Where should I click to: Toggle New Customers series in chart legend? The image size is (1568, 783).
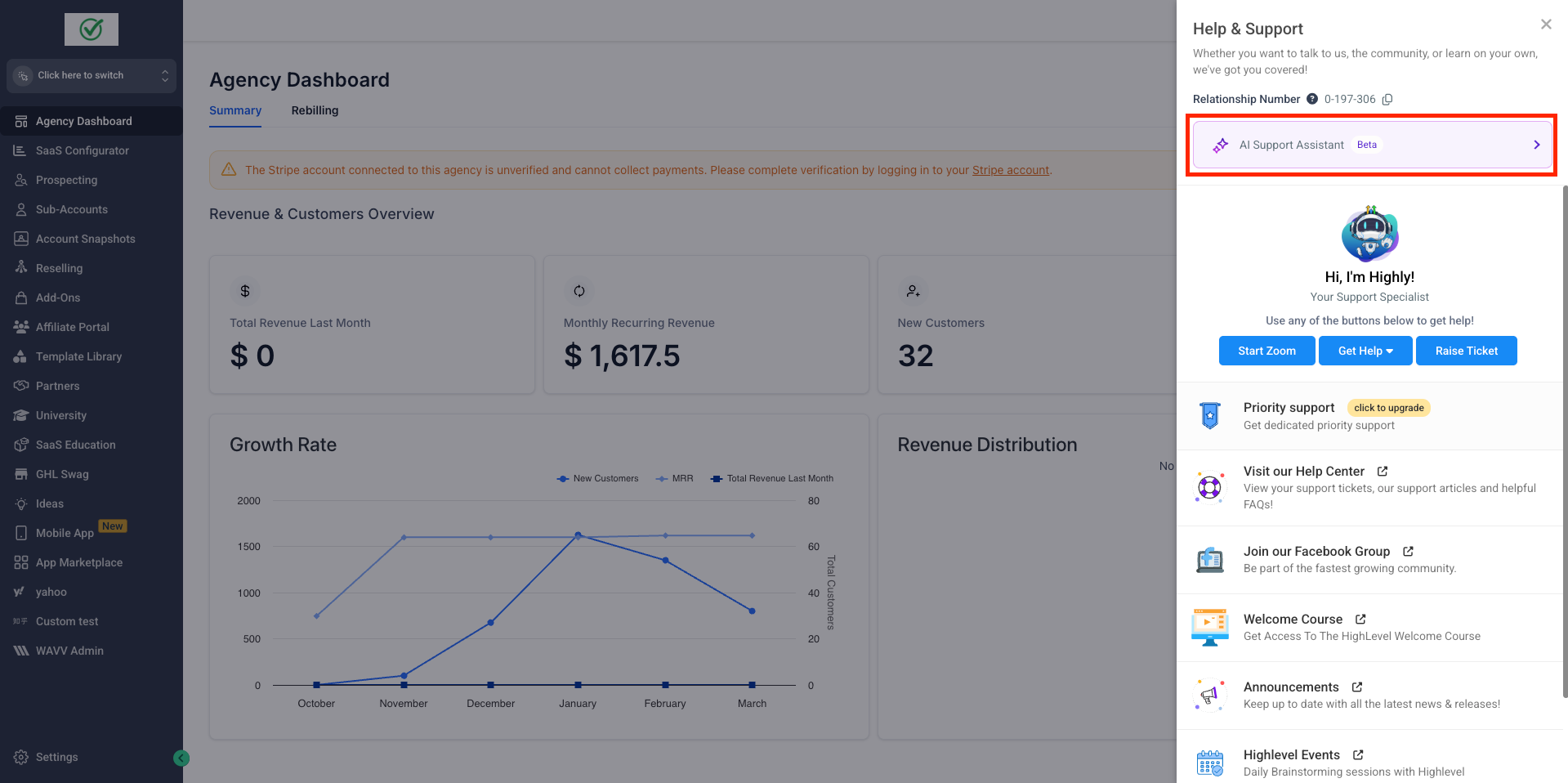coord(597,479)
